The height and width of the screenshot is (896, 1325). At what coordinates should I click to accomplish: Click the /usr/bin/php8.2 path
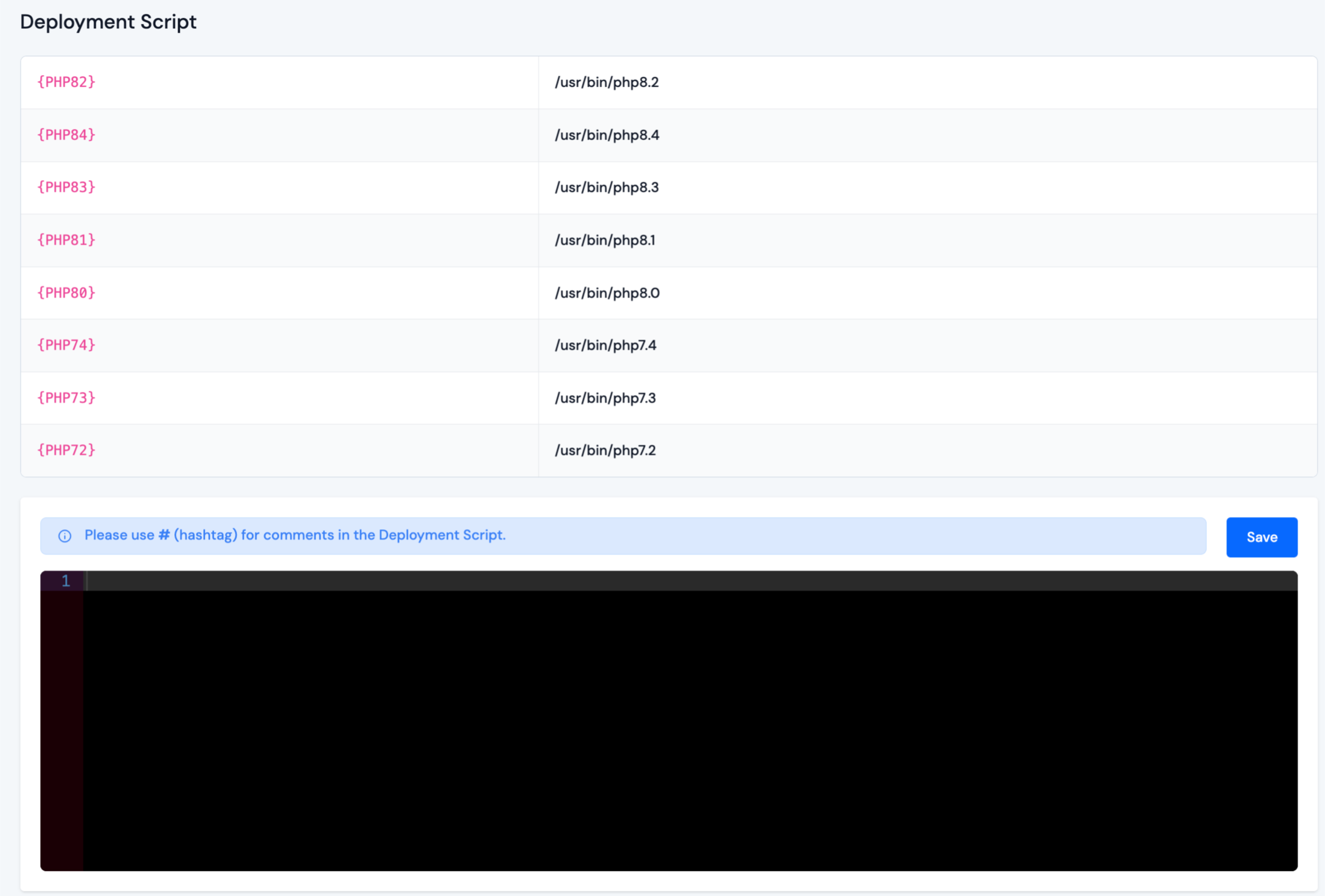click(607, 82)
